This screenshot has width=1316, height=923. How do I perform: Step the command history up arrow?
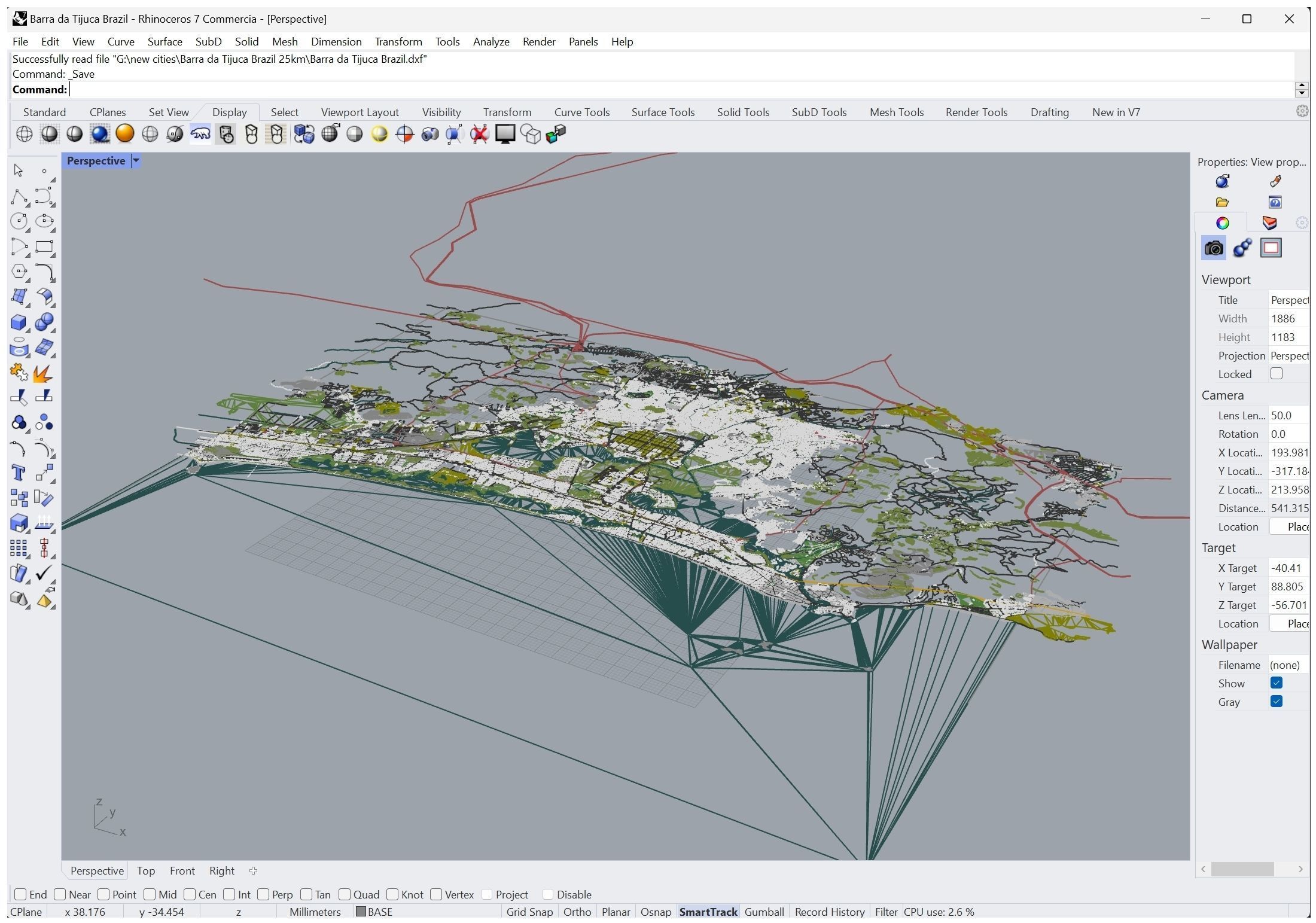(x=1301, y=86)
